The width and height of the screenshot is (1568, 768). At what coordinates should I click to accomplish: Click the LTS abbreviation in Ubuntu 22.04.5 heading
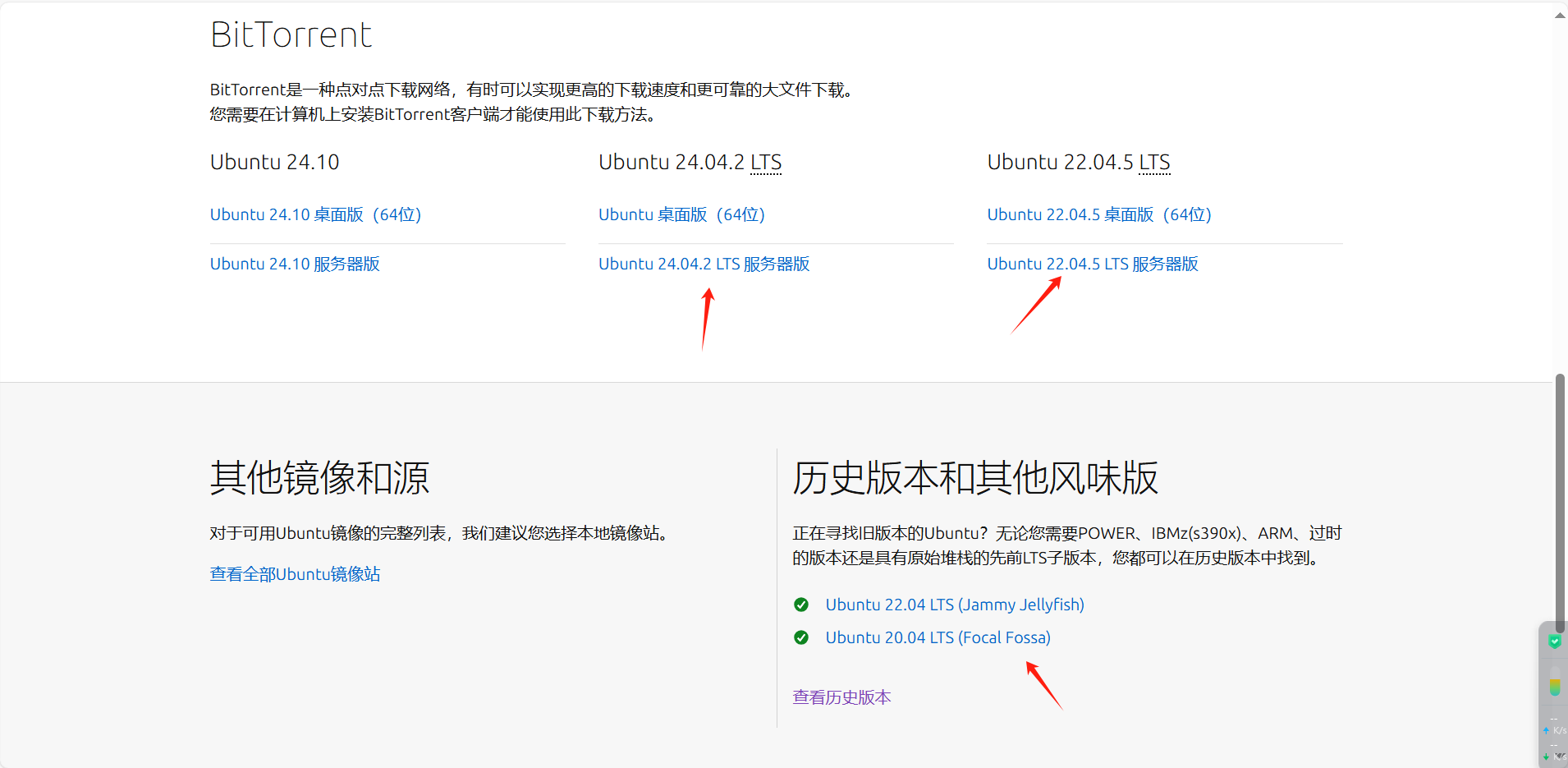tap(1154, 163)
